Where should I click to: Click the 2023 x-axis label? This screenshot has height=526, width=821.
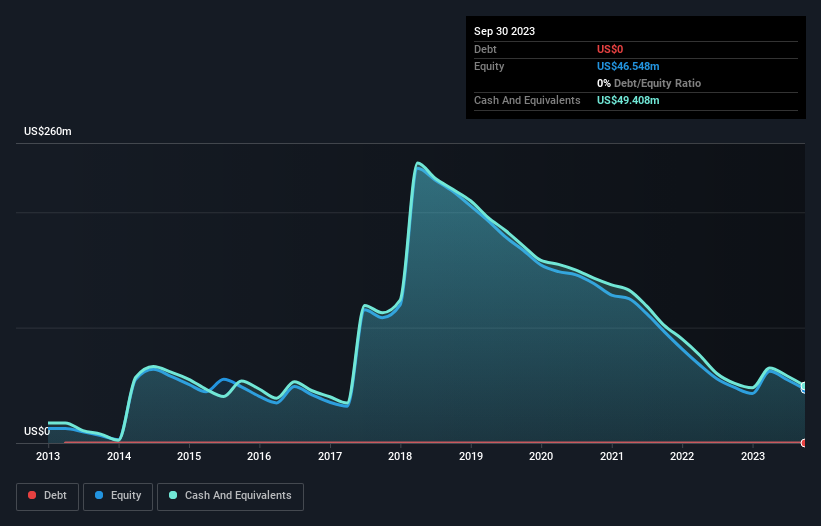coord(752,456)
